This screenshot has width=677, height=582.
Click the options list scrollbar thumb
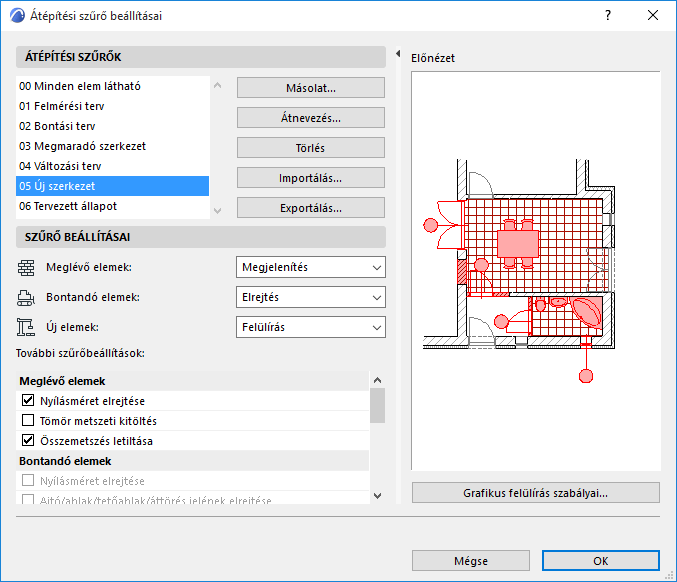click(x=377, y=405)
